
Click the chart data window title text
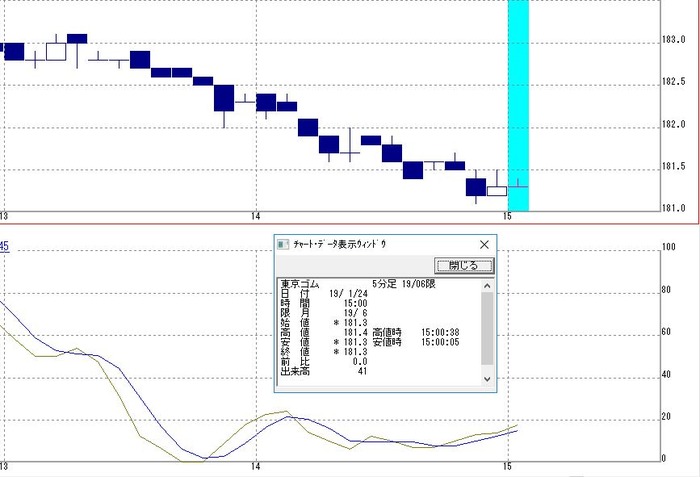(x=340, y=244)
